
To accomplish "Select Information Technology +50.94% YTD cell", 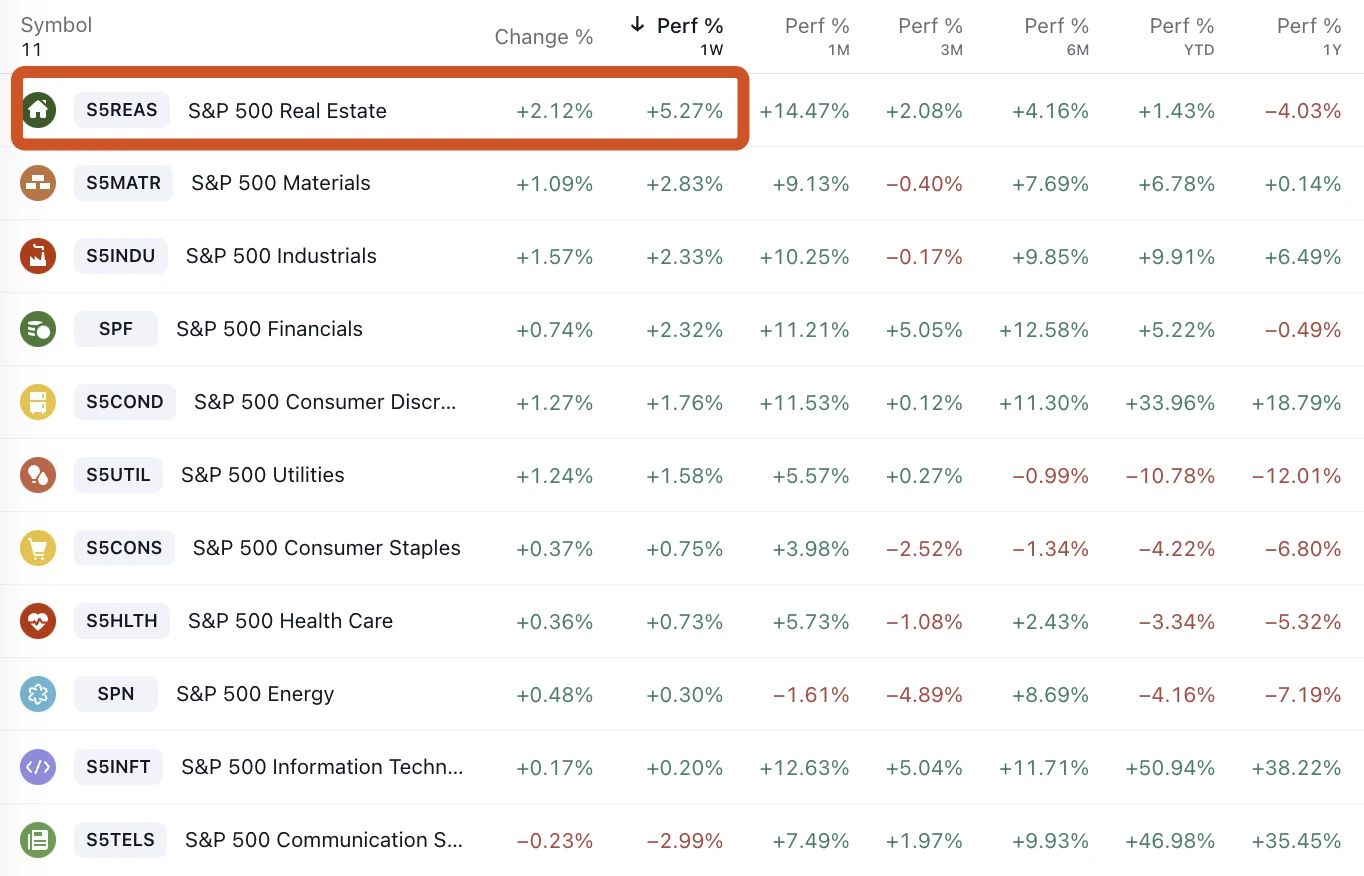I will 1170,768.
